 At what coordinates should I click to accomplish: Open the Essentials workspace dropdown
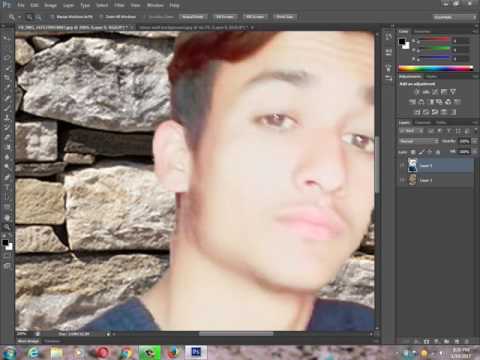pyautogui.click(x=455, y=17)
